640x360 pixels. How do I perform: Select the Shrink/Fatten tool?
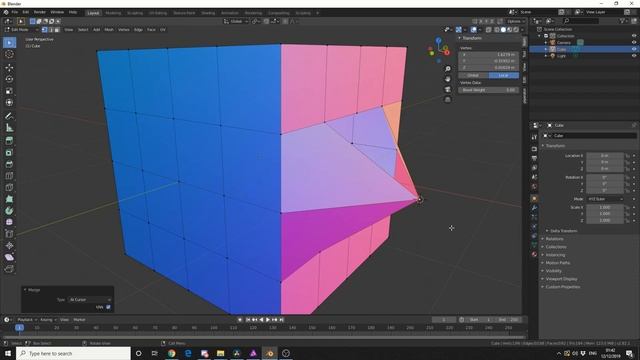[9, 246]
